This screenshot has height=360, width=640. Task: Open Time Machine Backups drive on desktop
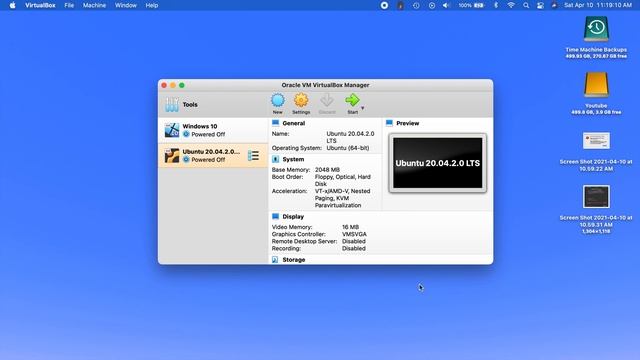[596, 29]
